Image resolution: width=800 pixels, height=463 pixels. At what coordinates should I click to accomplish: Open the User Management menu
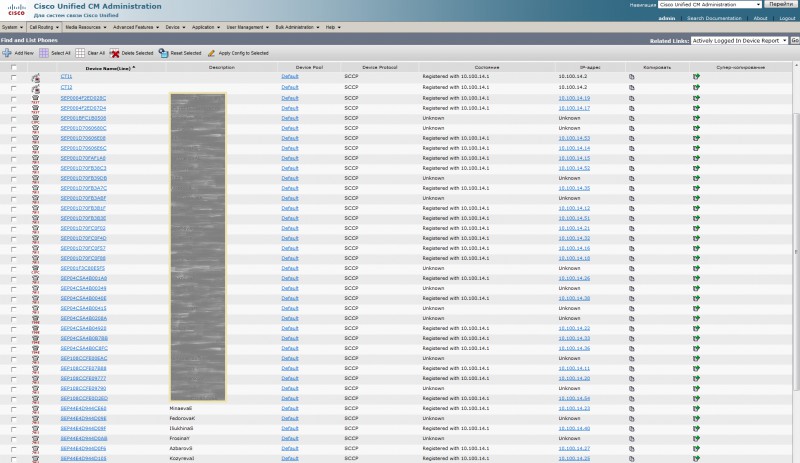(247, 27)
